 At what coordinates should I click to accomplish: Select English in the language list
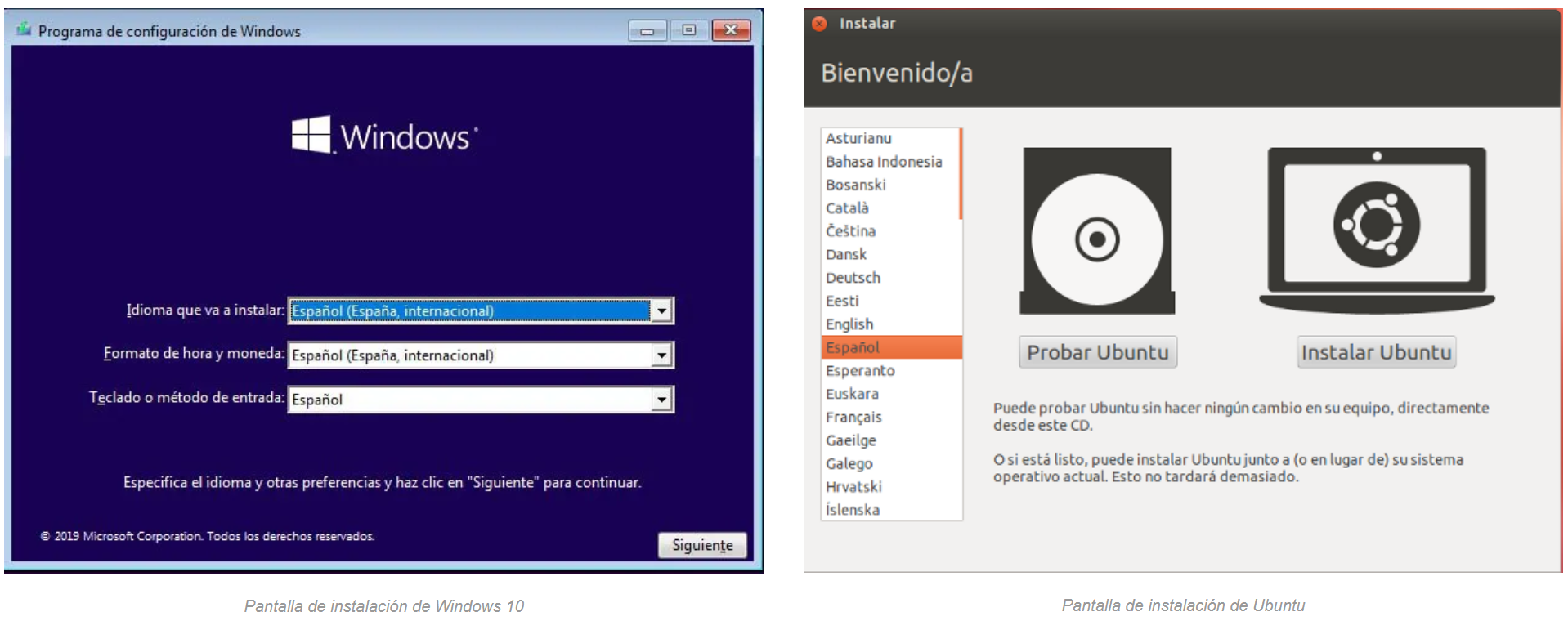click(849, 324)
